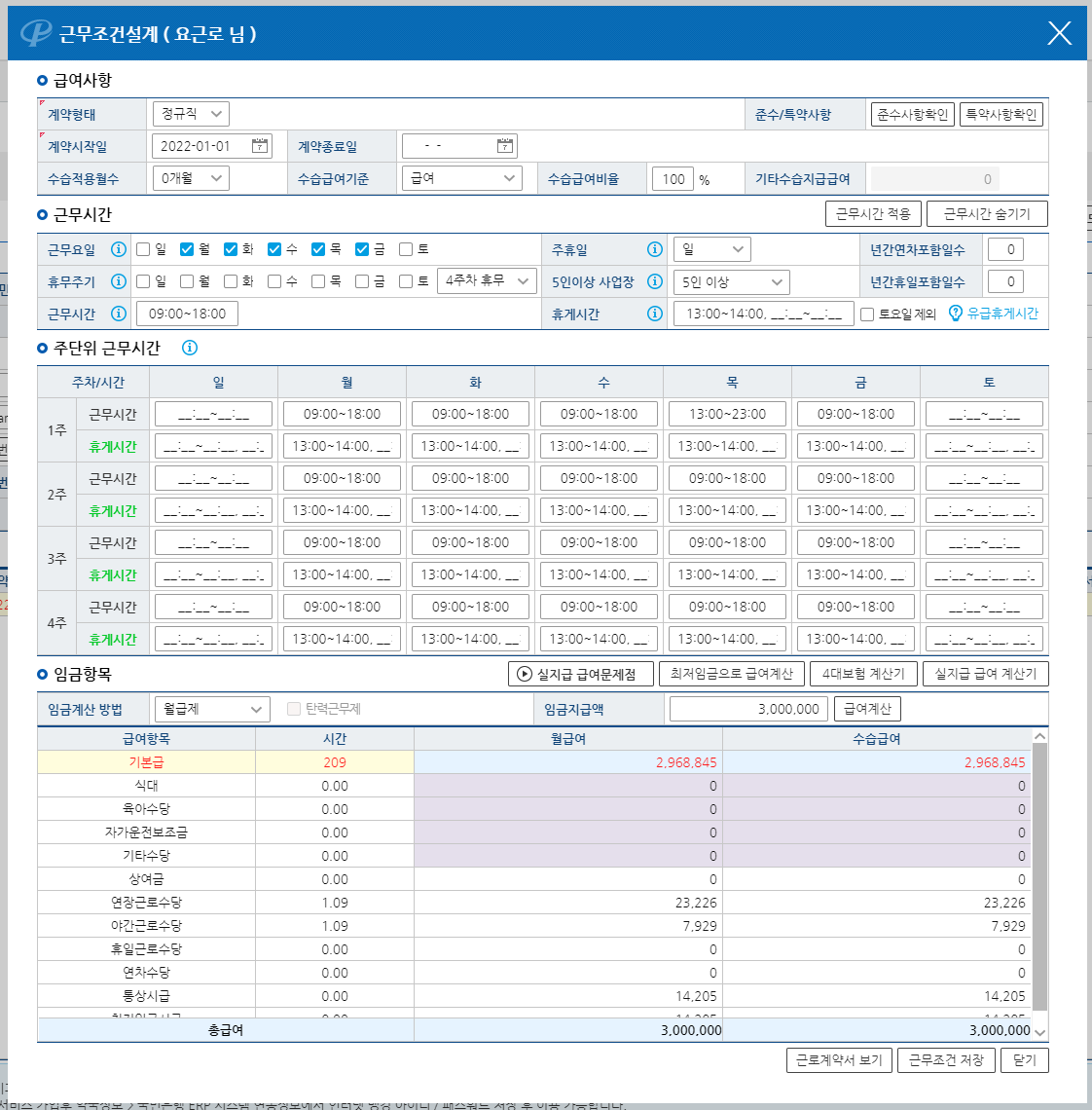The image size is (1092, 1110).
Task: Open calendar picker for 계약종료일
Action: [504, 146]
